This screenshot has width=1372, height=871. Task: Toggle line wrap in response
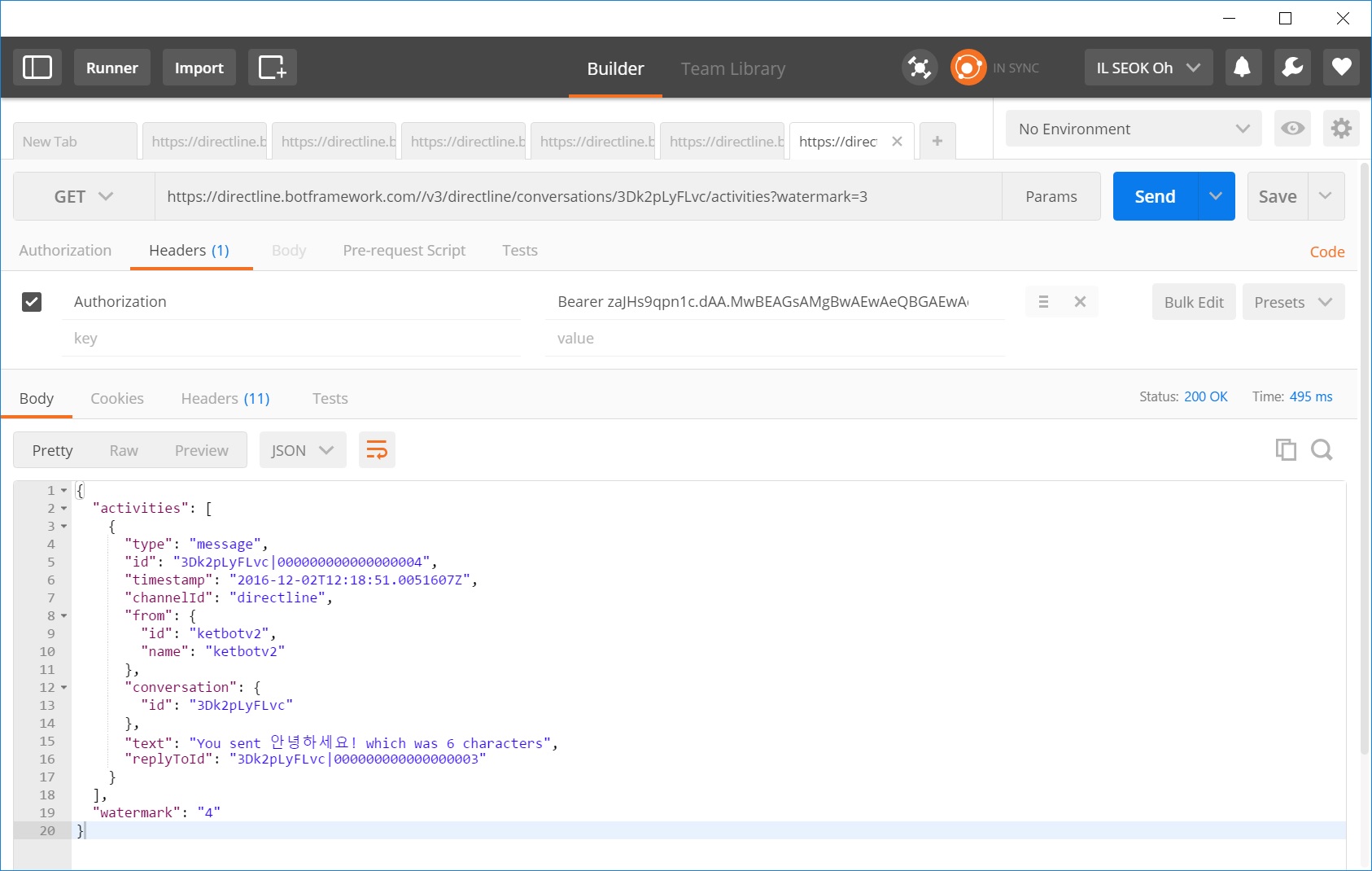[x=377, y=450]
